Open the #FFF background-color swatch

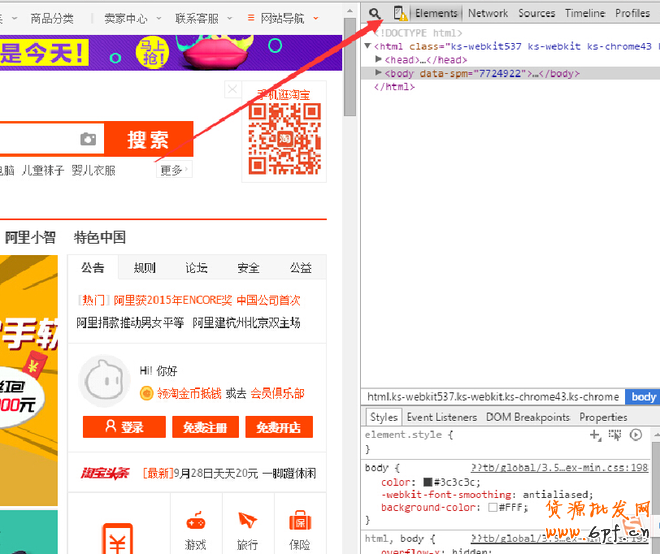pyautogui.click(x=492, y=507)
